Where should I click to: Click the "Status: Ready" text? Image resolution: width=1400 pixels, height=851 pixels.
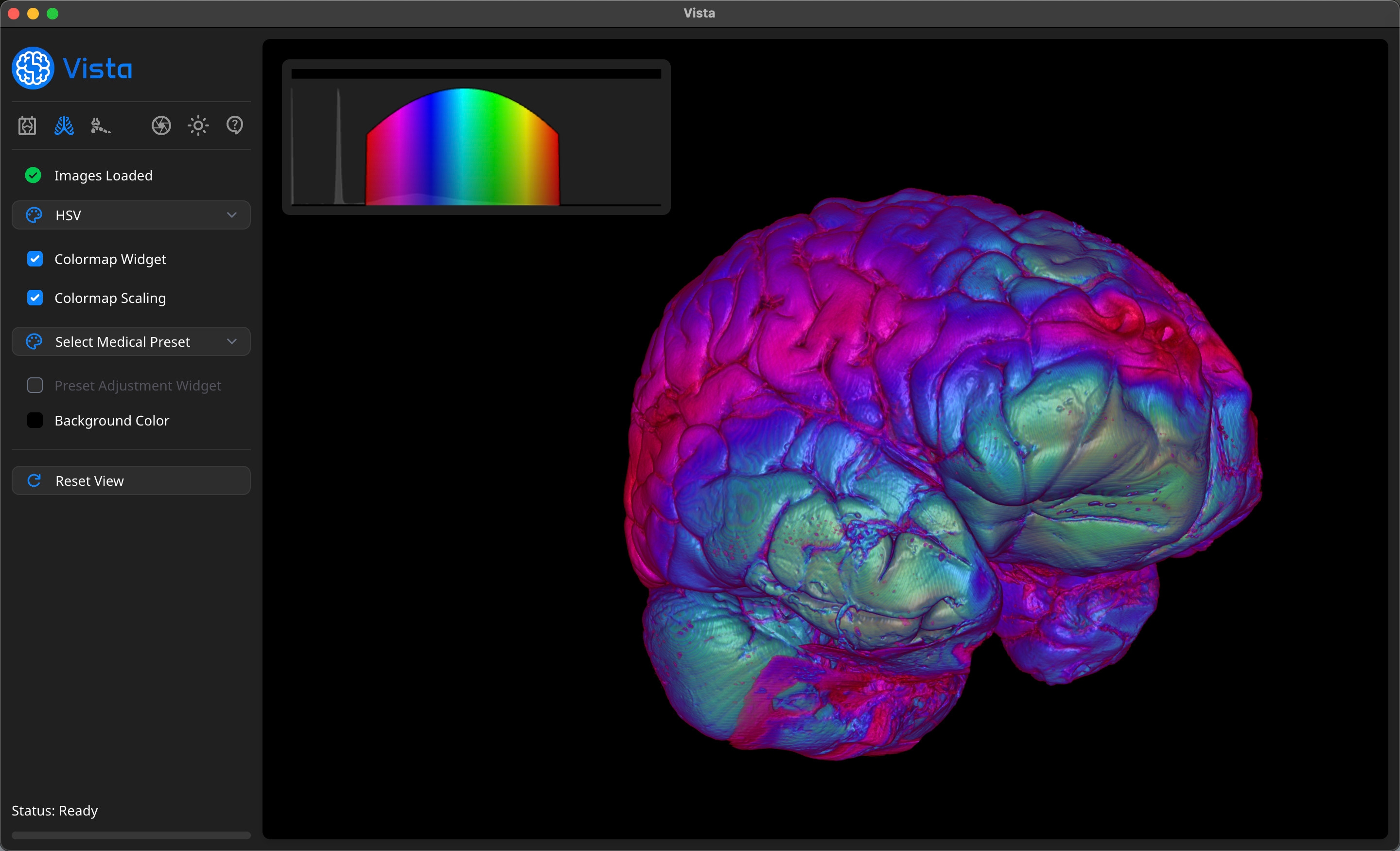pos(54,811)
